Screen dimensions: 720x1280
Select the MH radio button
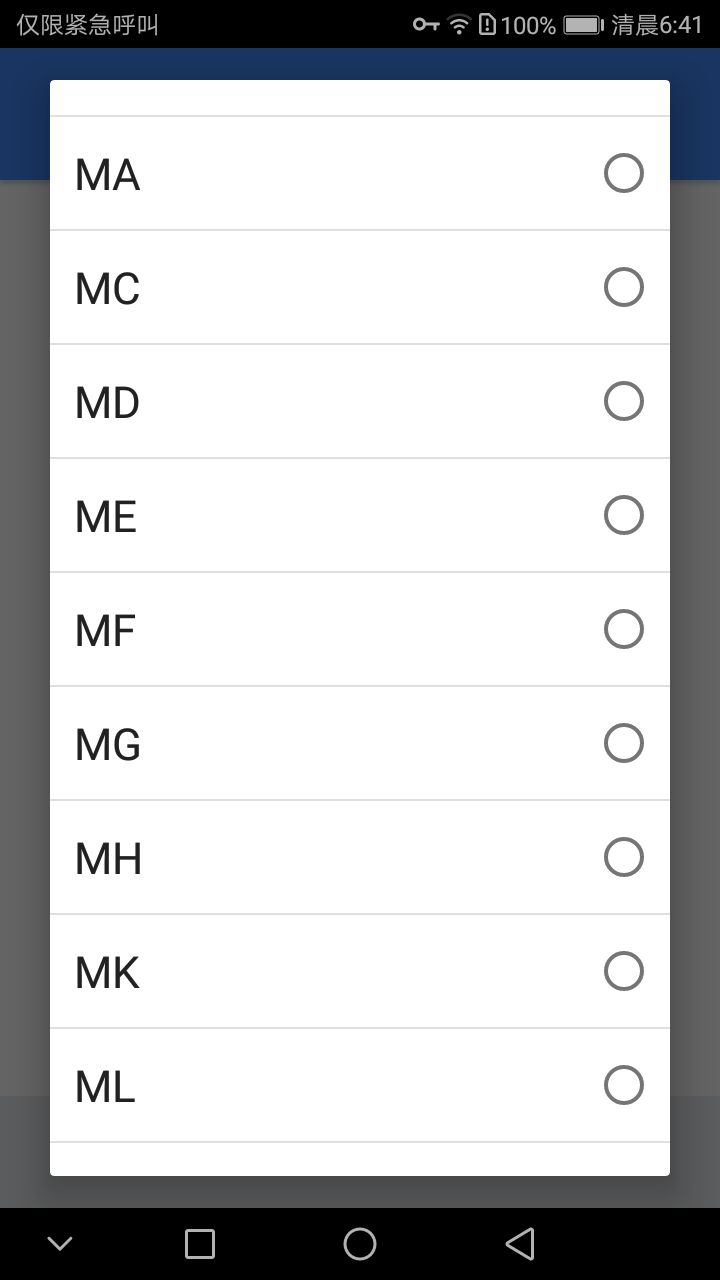click(624, 857)
